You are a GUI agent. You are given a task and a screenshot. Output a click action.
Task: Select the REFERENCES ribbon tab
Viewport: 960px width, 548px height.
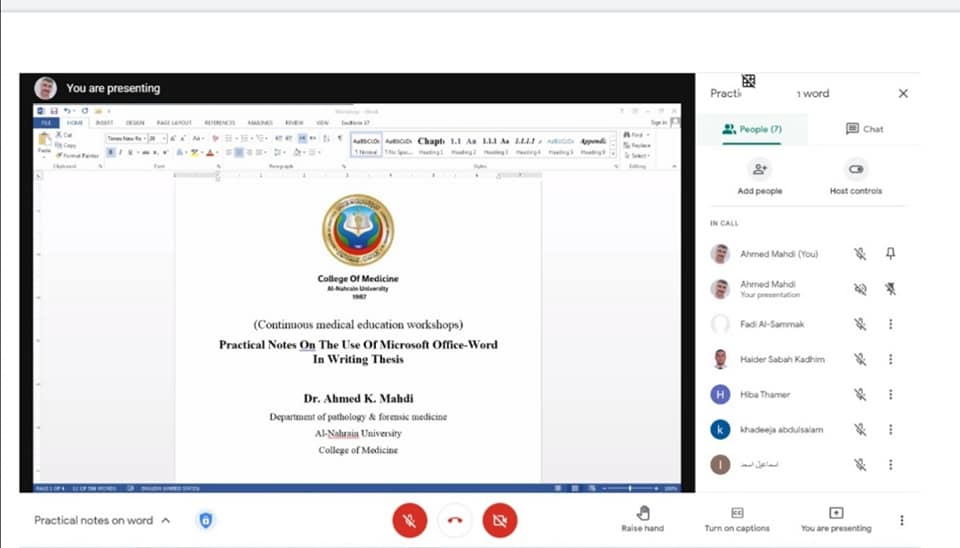click(220, 123)
